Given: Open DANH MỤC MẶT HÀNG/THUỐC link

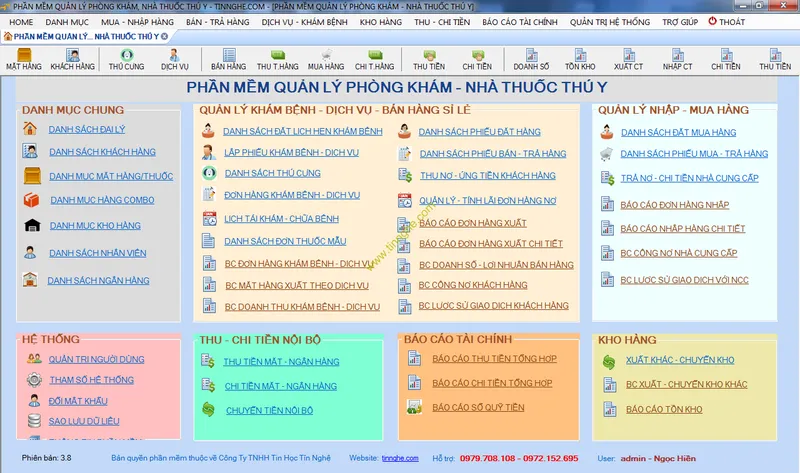Looking at the screenshot, I should [111, 176].
